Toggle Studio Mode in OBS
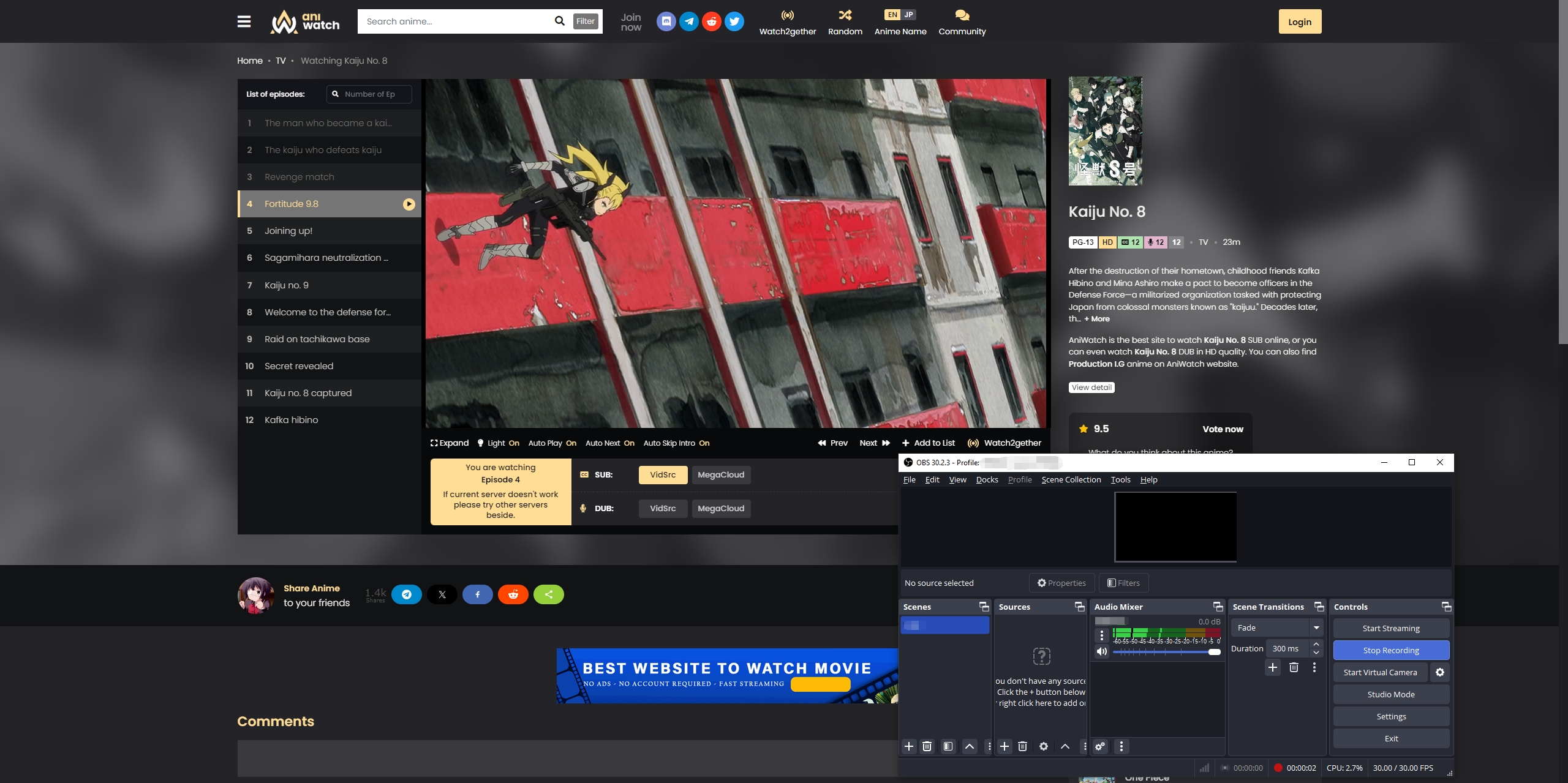The width and height of the screenshot is (1568, 783). pyautogui.click(x=1391, y=694)
